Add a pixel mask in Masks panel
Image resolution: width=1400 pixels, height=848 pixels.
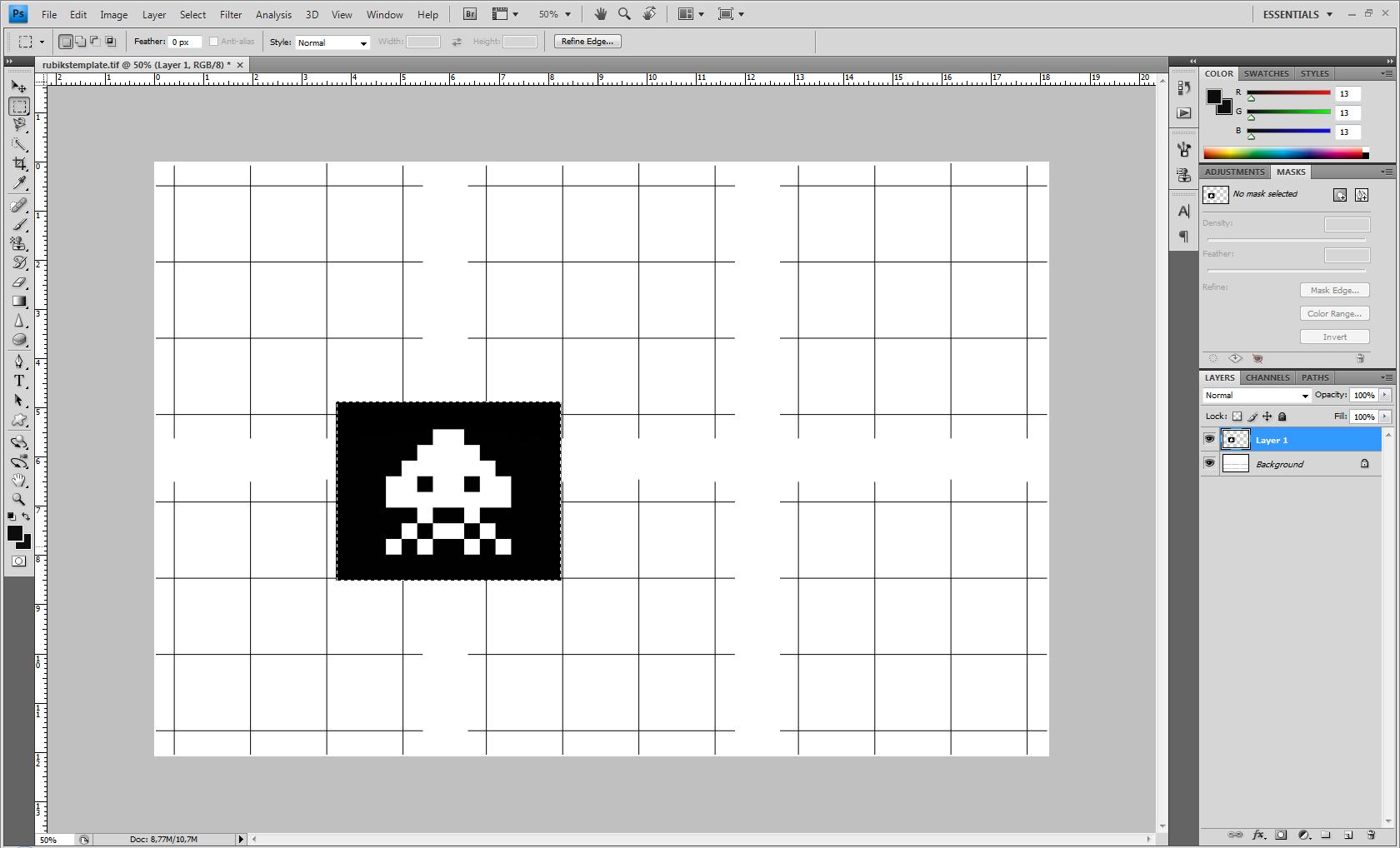(x=1339, y=195)
